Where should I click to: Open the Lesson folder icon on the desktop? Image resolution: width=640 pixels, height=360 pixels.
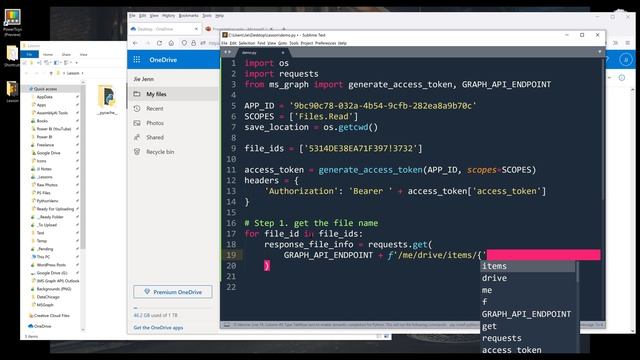[x=12, y=89]
